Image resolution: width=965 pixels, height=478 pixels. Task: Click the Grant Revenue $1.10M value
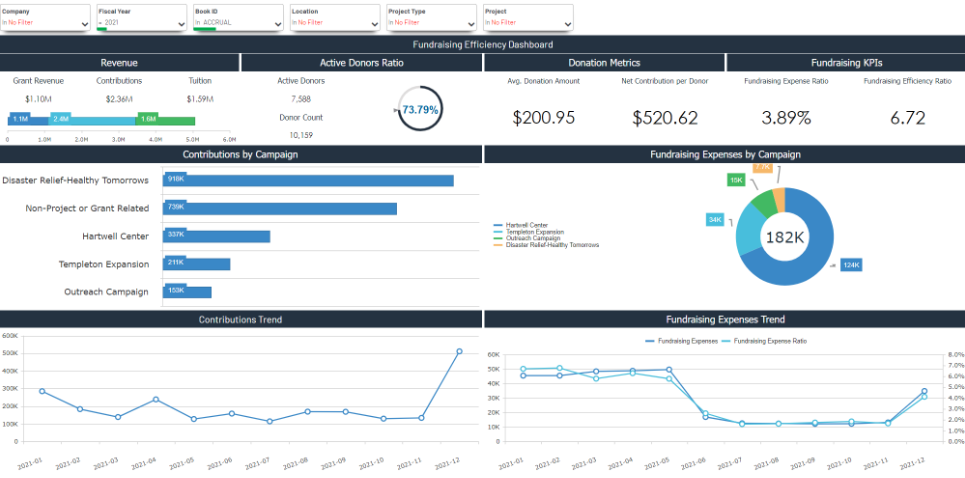[x=38, y=98]
